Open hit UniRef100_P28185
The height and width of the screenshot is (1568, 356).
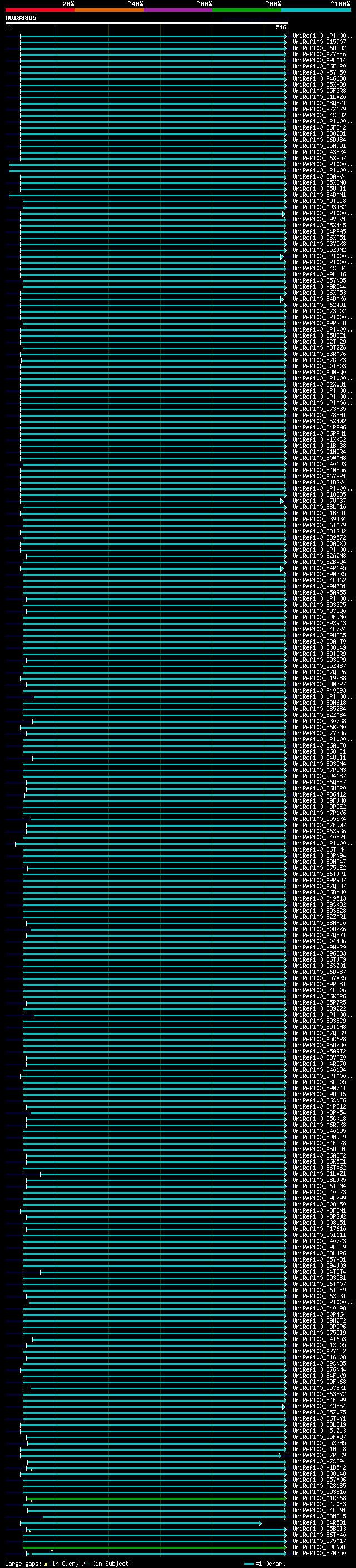tap(319, 1485)
